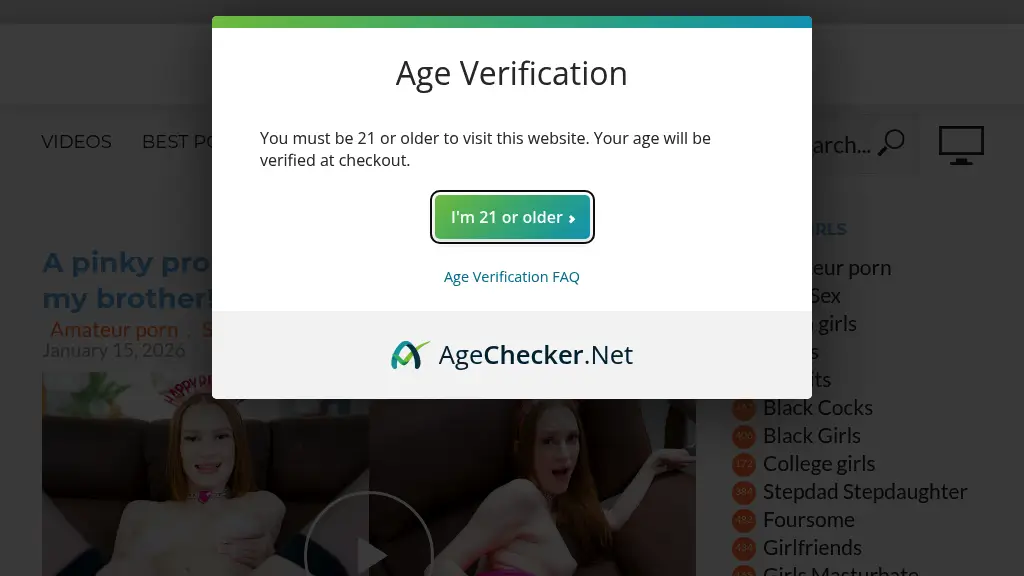Open the post title link starting 'A pinky'
The image size is (1024, 576).
click(127, 280)
